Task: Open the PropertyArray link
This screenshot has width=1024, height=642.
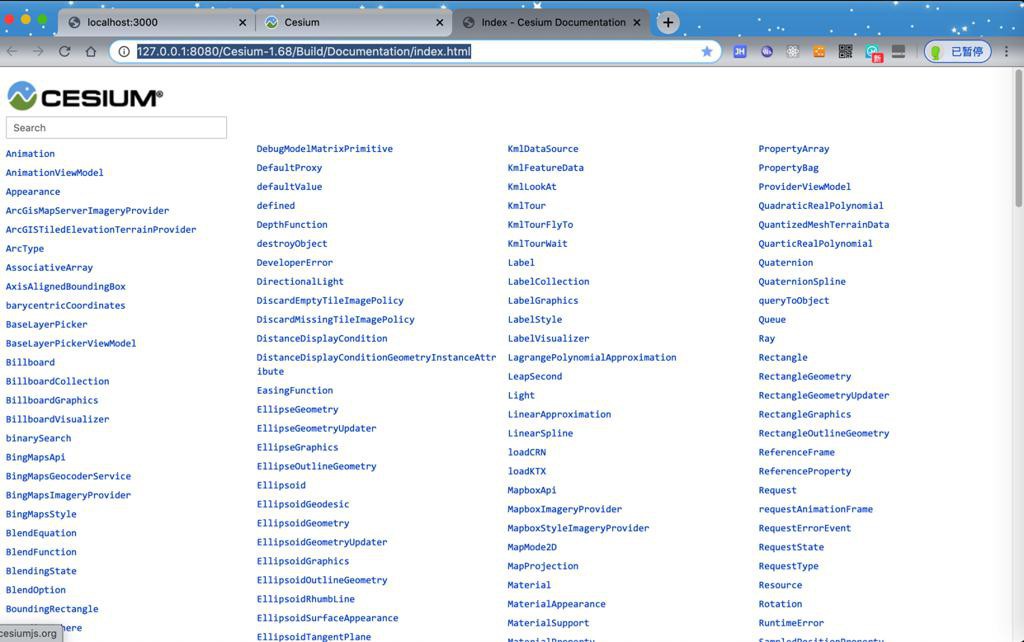Action: point(793,149)
